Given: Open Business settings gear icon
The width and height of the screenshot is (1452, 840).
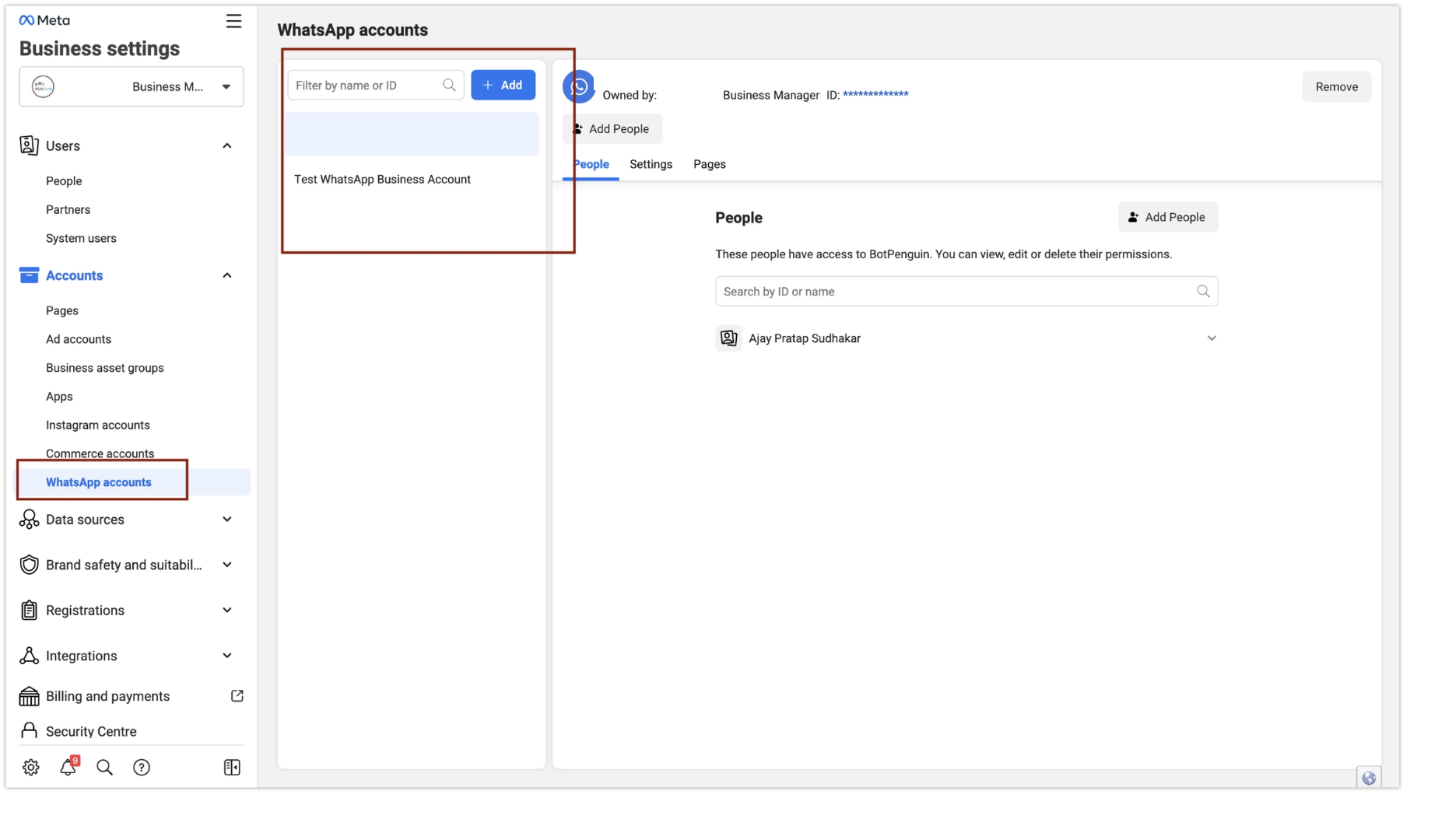Looking at the screenshot, I should (x=31, y=767).
